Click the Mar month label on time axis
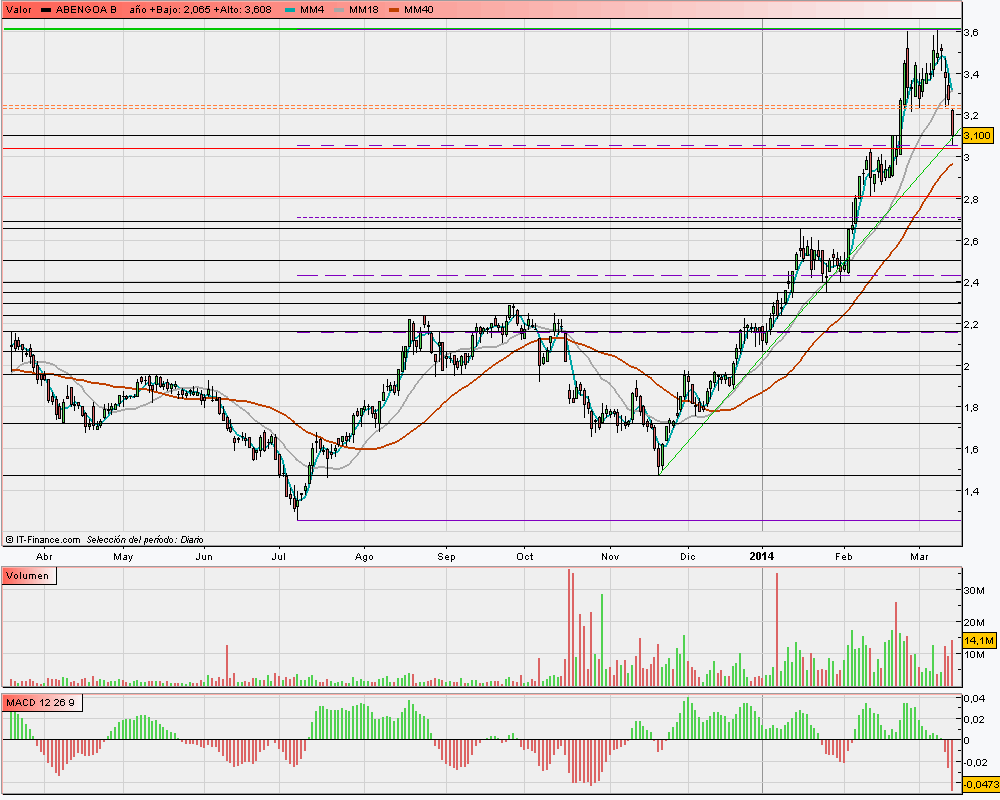This screenshot has height=800, width=1000. [x=919, y=557]
